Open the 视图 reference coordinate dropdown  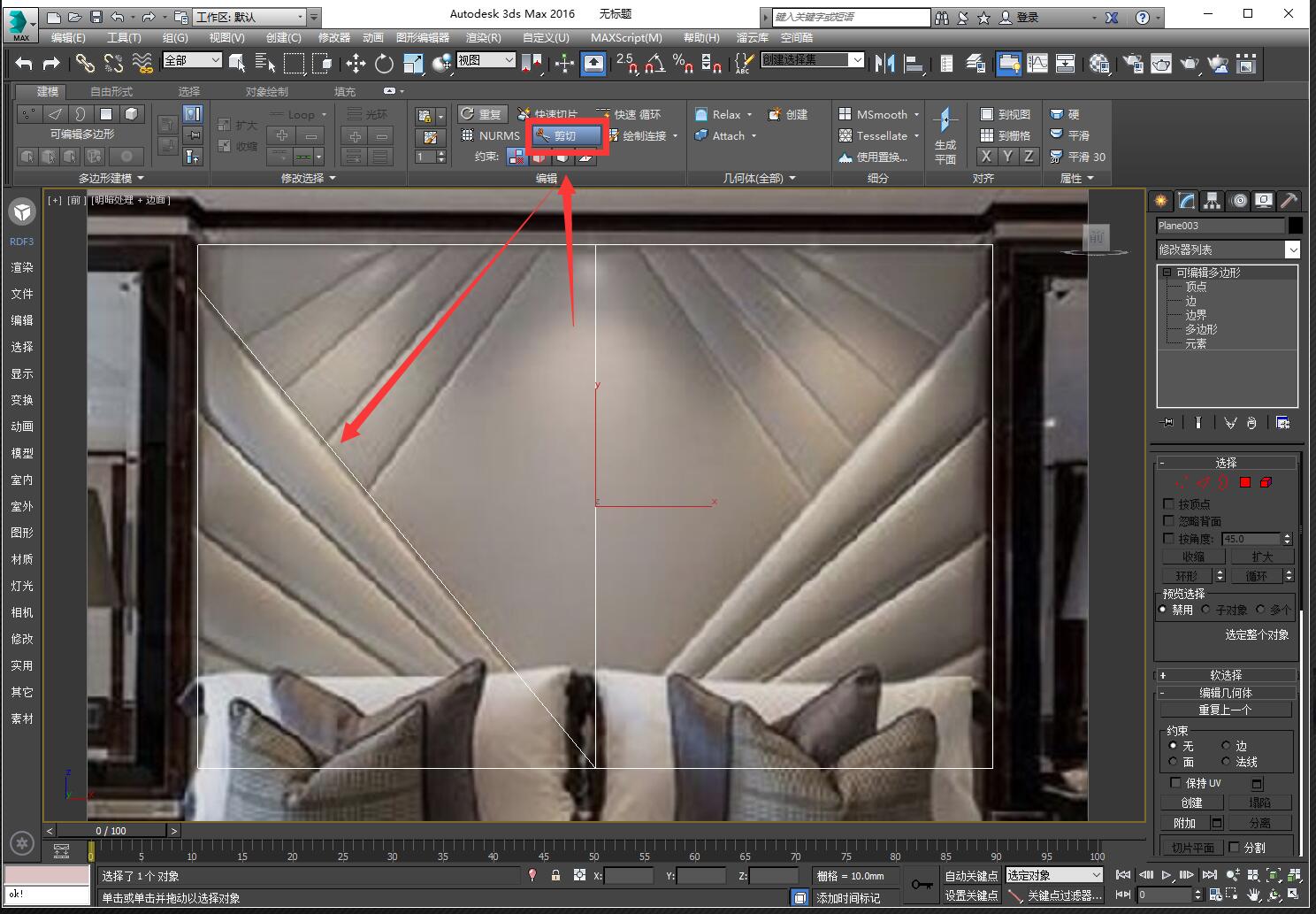486,60
